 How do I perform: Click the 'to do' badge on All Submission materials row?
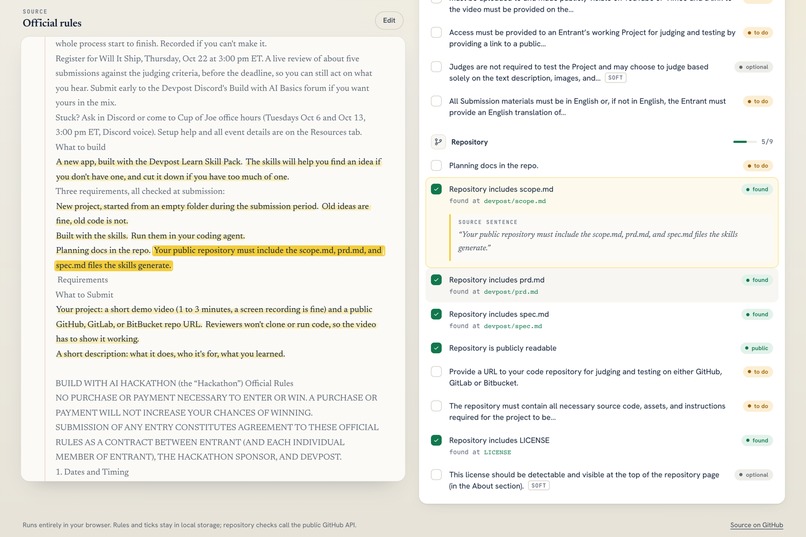pyautogui.click(x=758, y=101)
